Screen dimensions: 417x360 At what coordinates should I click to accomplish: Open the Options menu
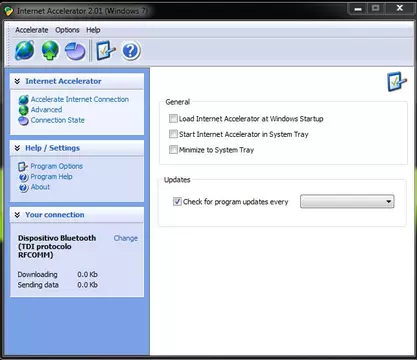pyautogui.click(x=67, y=30)
